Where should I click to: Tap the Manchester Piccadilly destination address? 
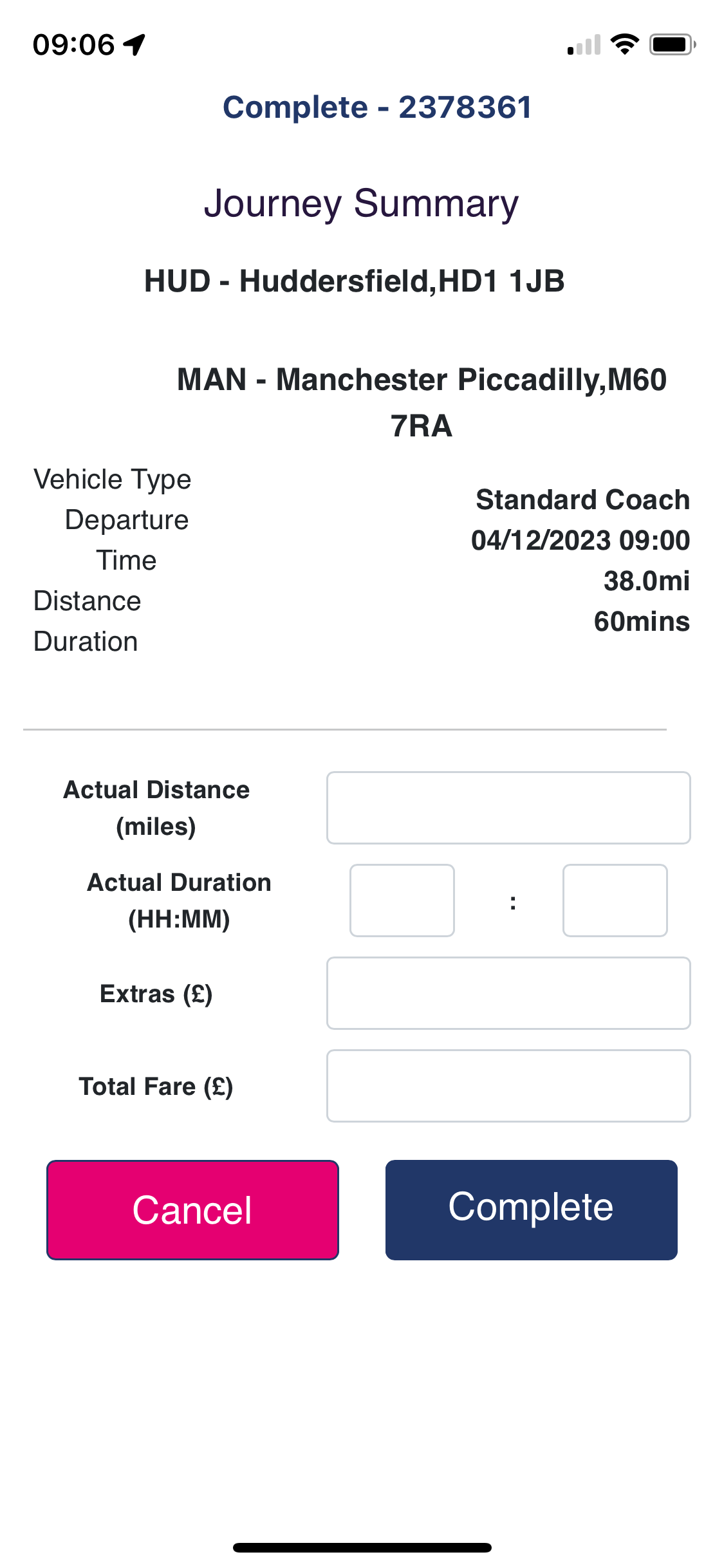422,402
